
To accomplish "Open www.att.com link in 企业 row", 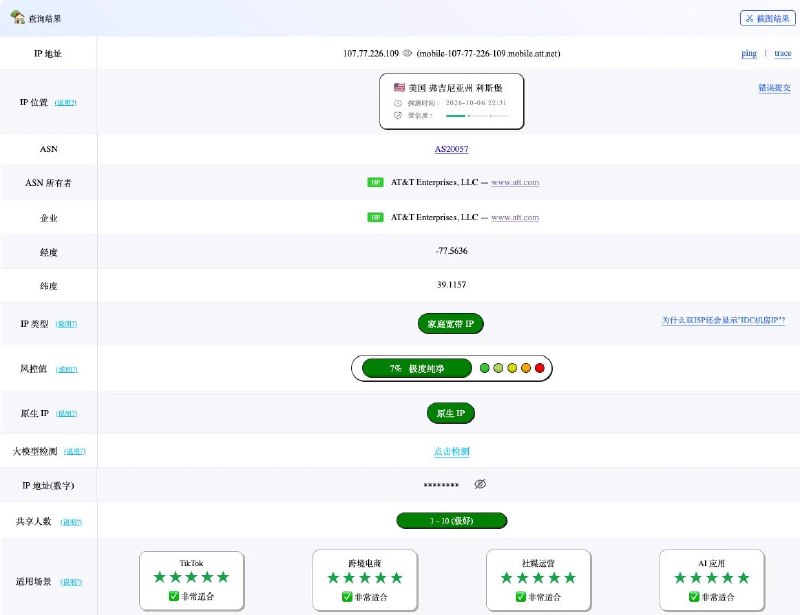I will click(515, 217).
